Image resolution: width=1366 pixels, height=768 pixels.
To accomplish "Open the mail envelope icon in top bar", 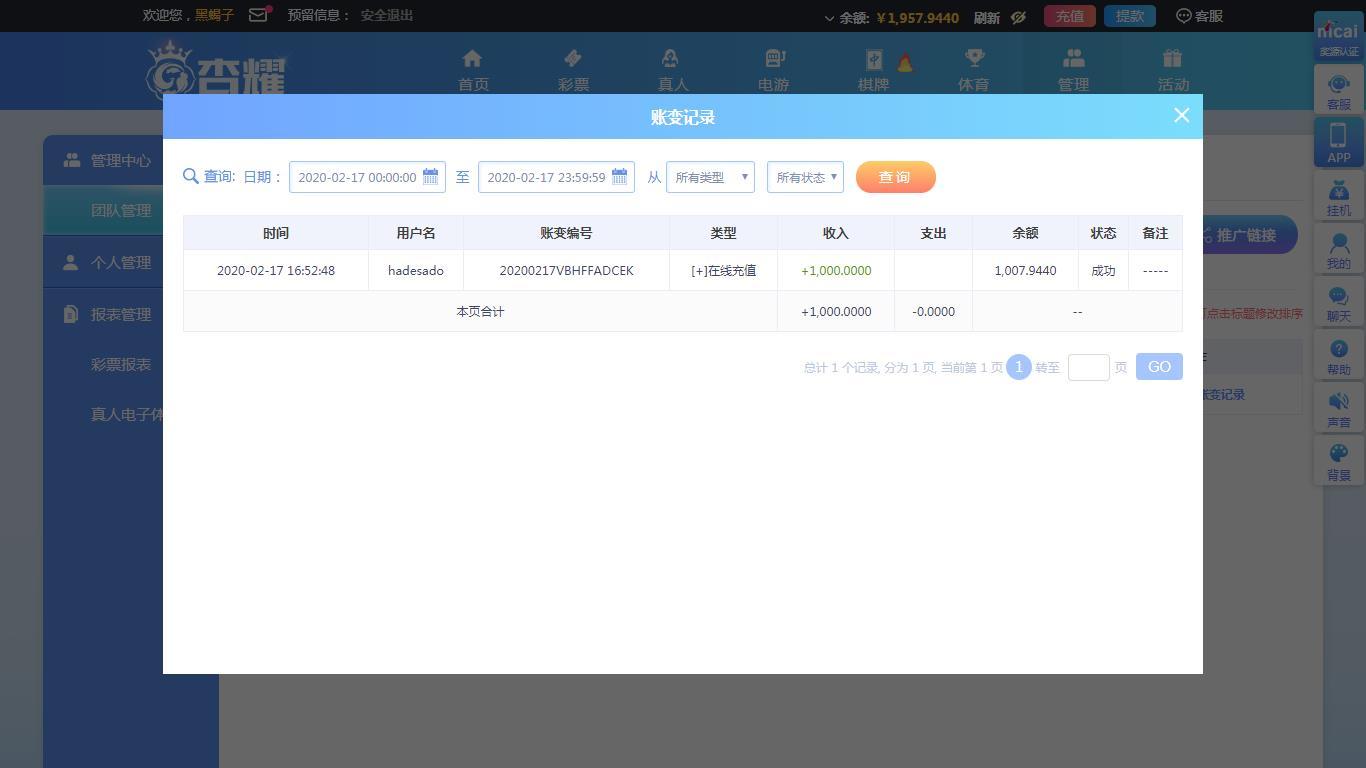I will [258, 15].
